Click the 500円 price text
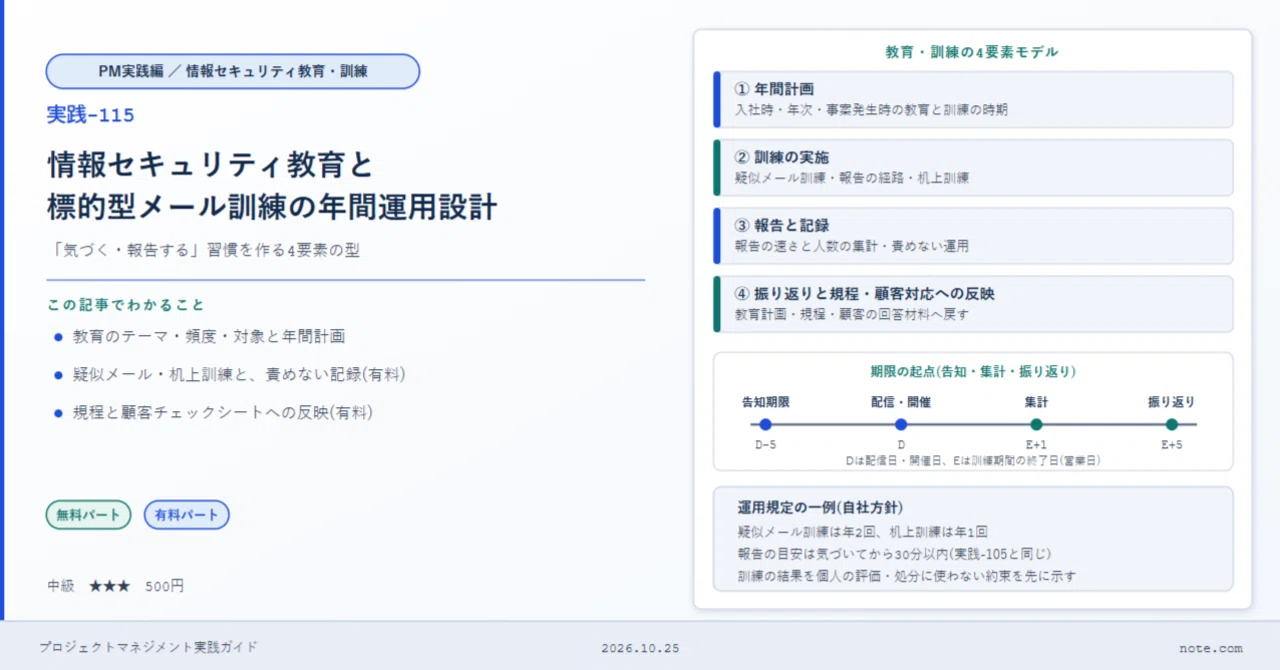The image size is (1280, 670). 164,586
